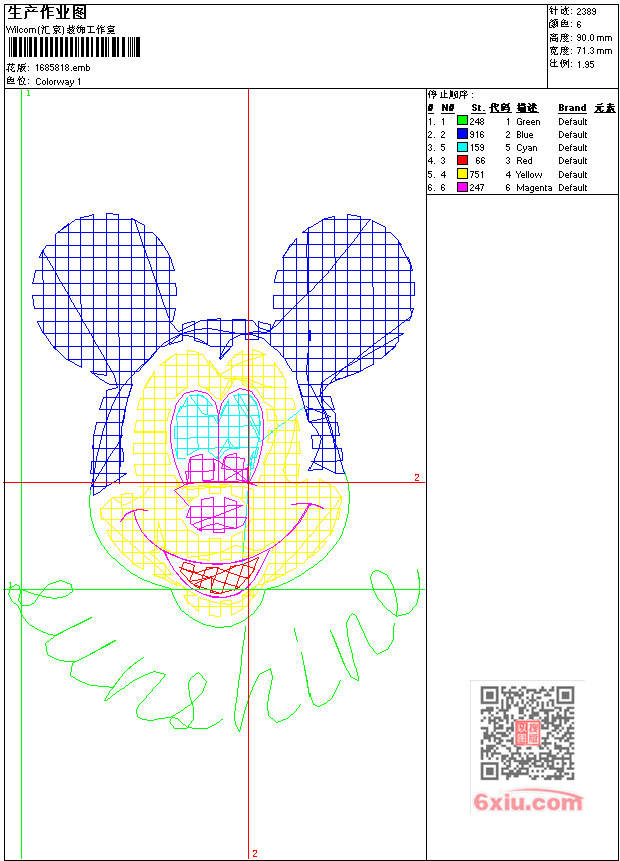Select stitch count 247 in Magenta row

click(x=477, y=188)
